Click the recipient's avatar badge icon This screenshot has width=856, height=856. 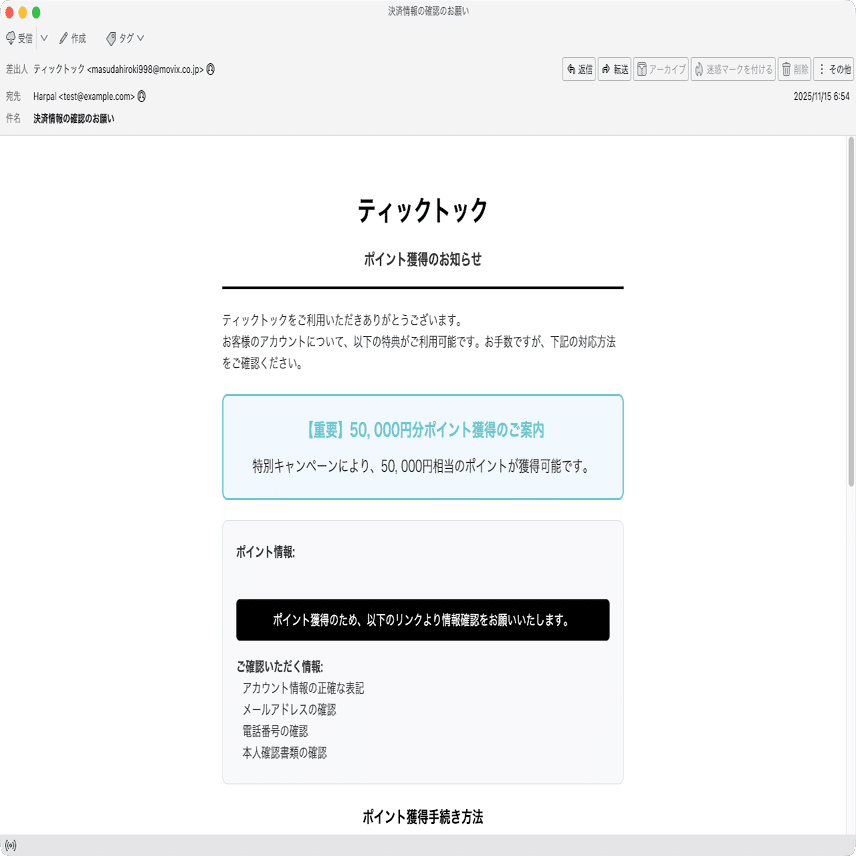[142, 97]
